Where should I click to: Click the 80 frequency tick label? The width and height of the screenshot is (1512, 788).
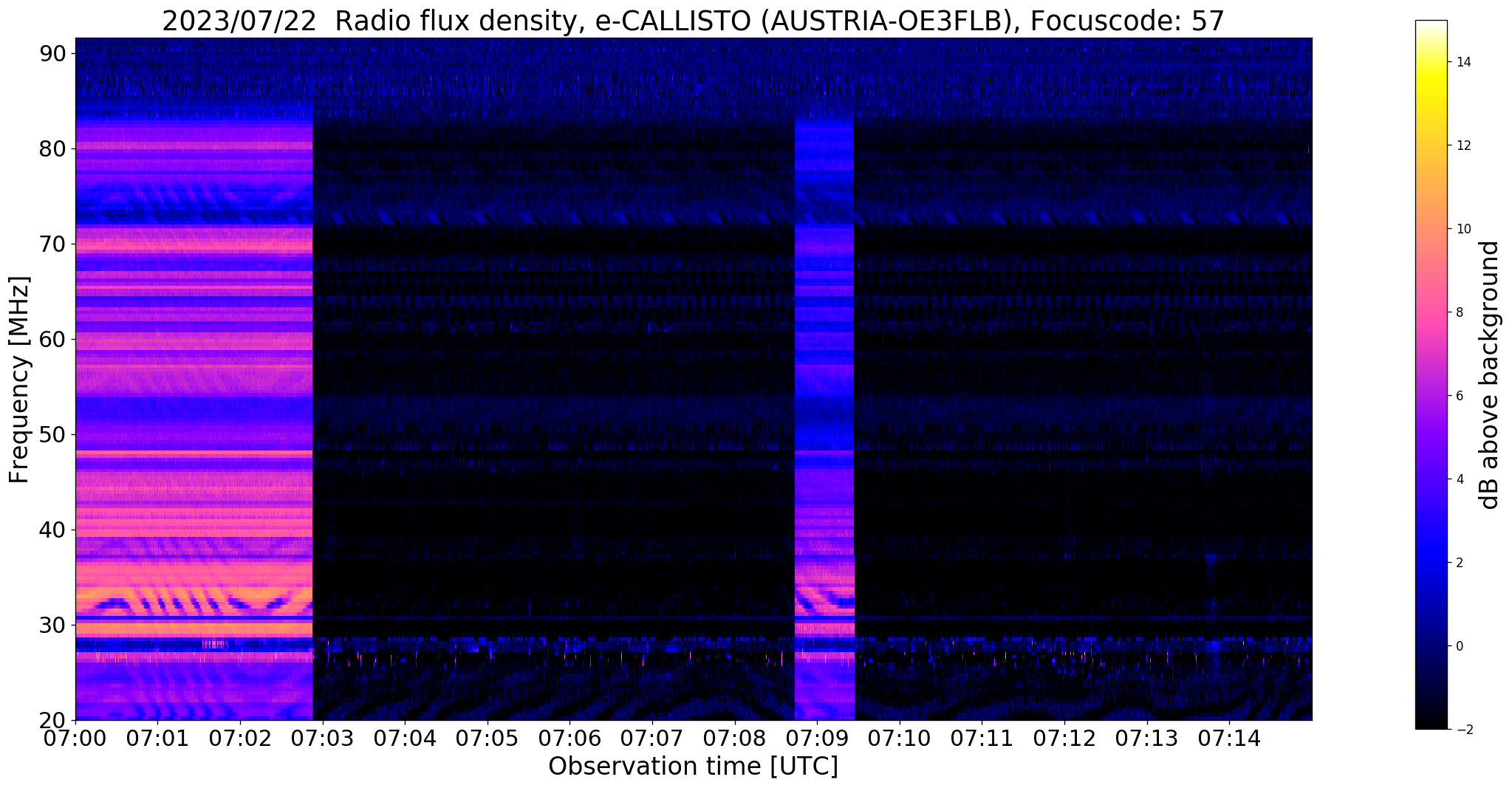(x=52, y=148)
